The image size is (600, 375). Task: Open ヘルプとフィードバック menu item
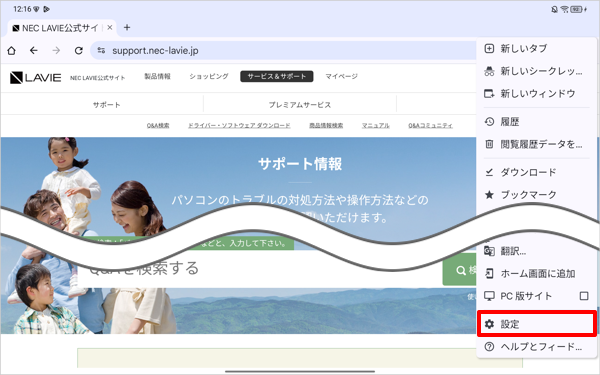tap(536, 347)
